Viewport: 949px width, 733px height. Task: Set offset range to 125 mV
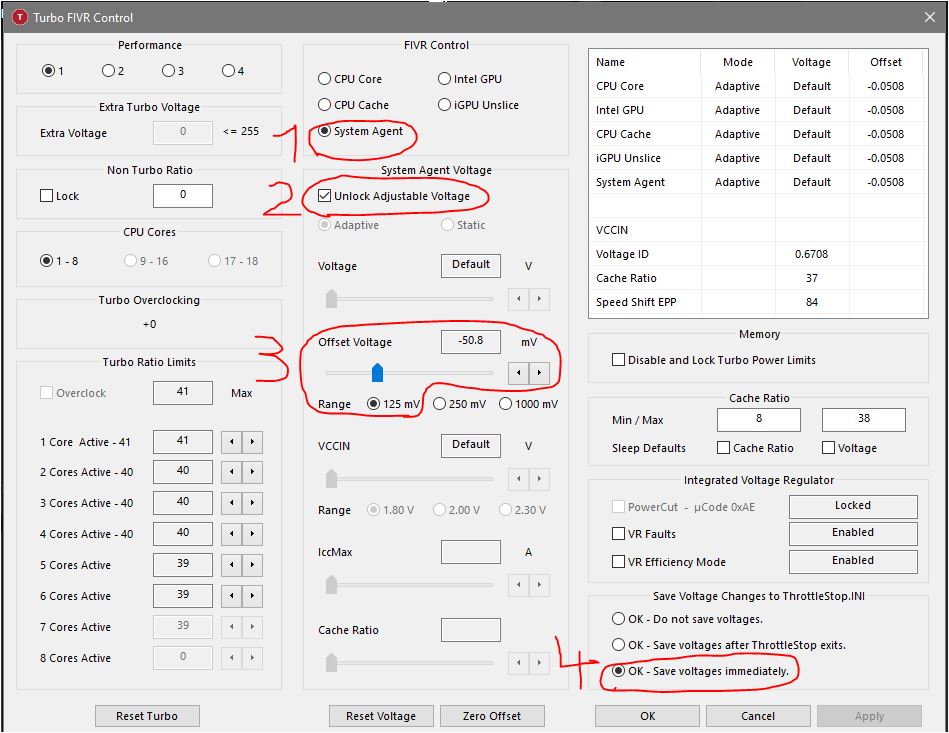[393, 404]
